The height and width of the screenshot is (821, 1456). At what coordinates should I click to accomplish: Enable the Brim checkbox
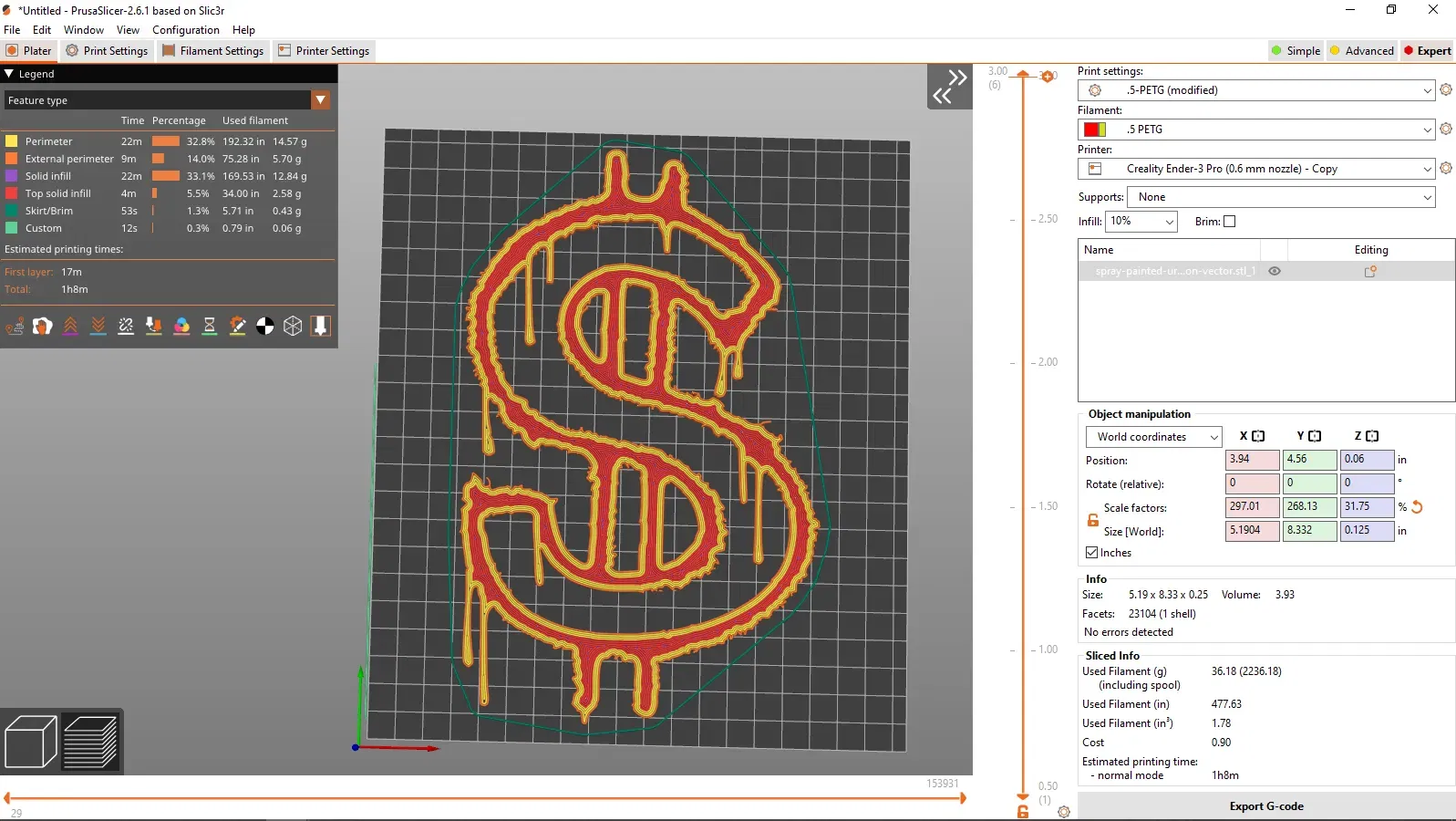pos(1229,221)
